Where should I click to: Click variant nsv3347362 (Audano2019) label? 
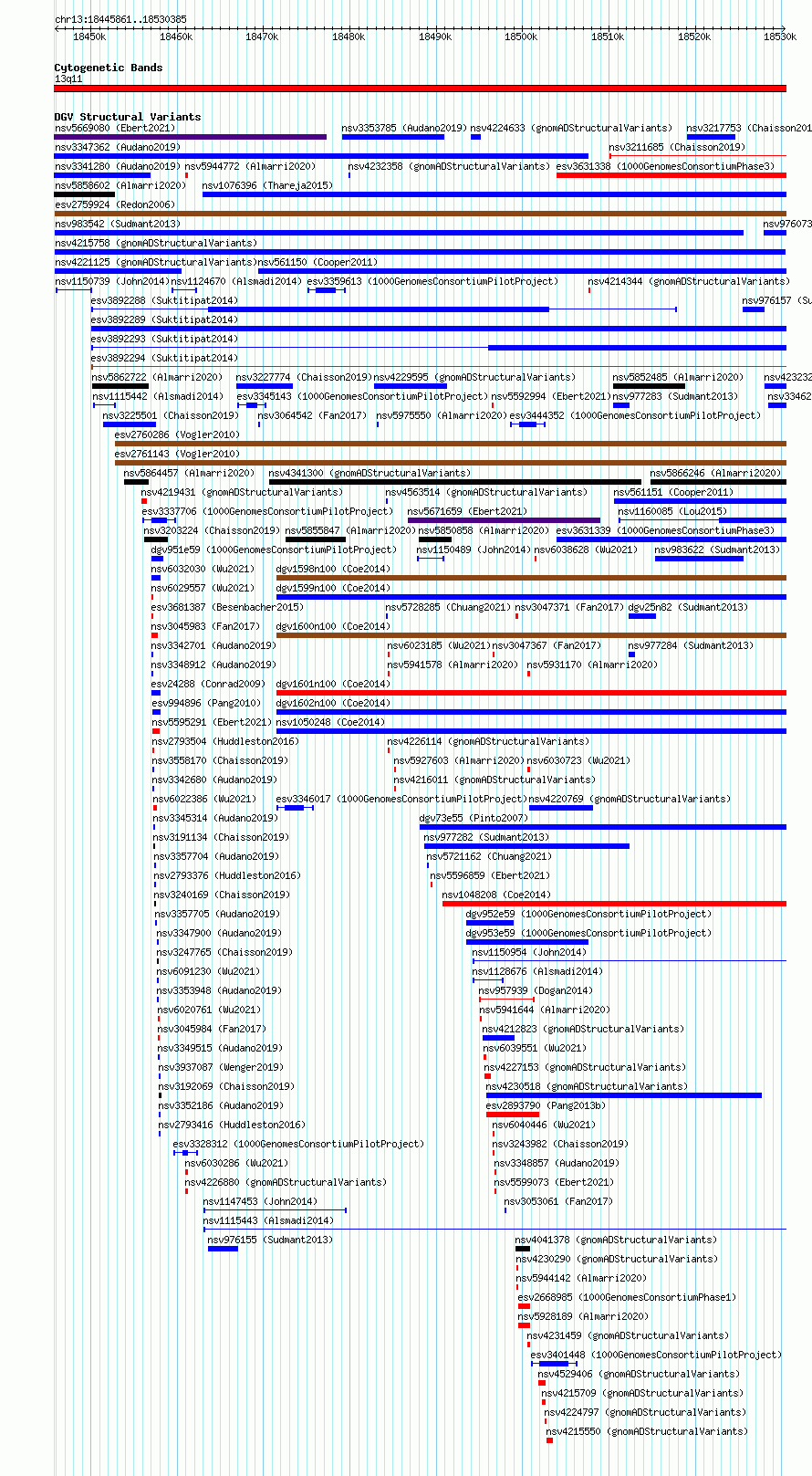(x=118, y=147)
